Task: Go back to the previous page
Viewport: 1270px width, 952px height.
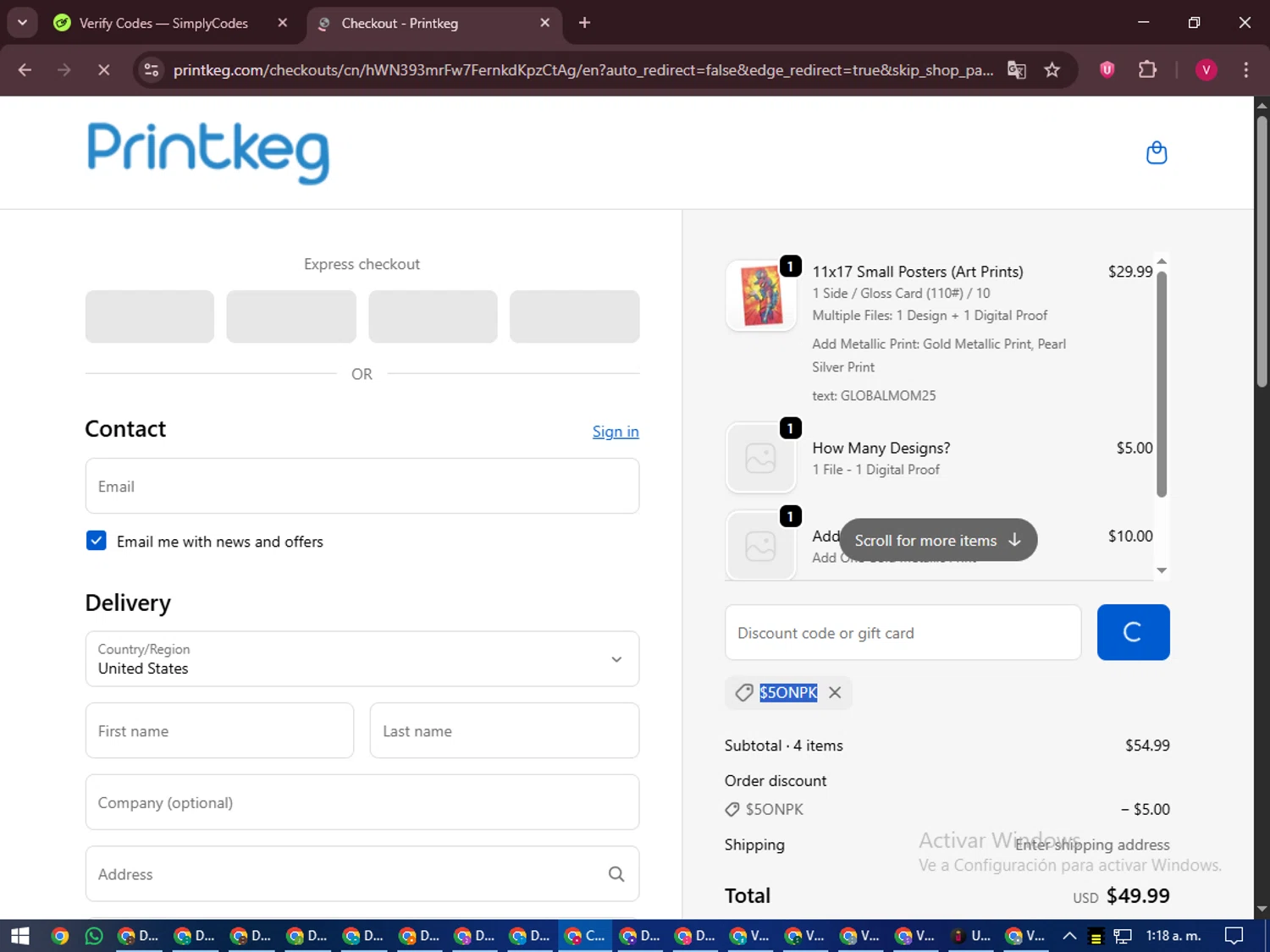Action: click(25, 69)
